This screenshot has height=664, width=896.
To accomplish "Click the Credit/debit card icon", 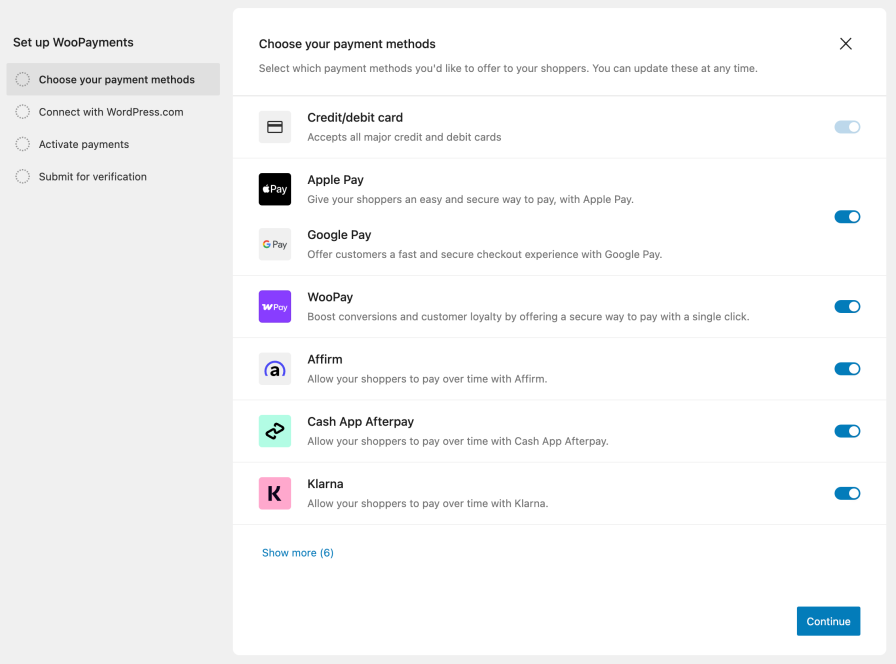I will [275, 127].
